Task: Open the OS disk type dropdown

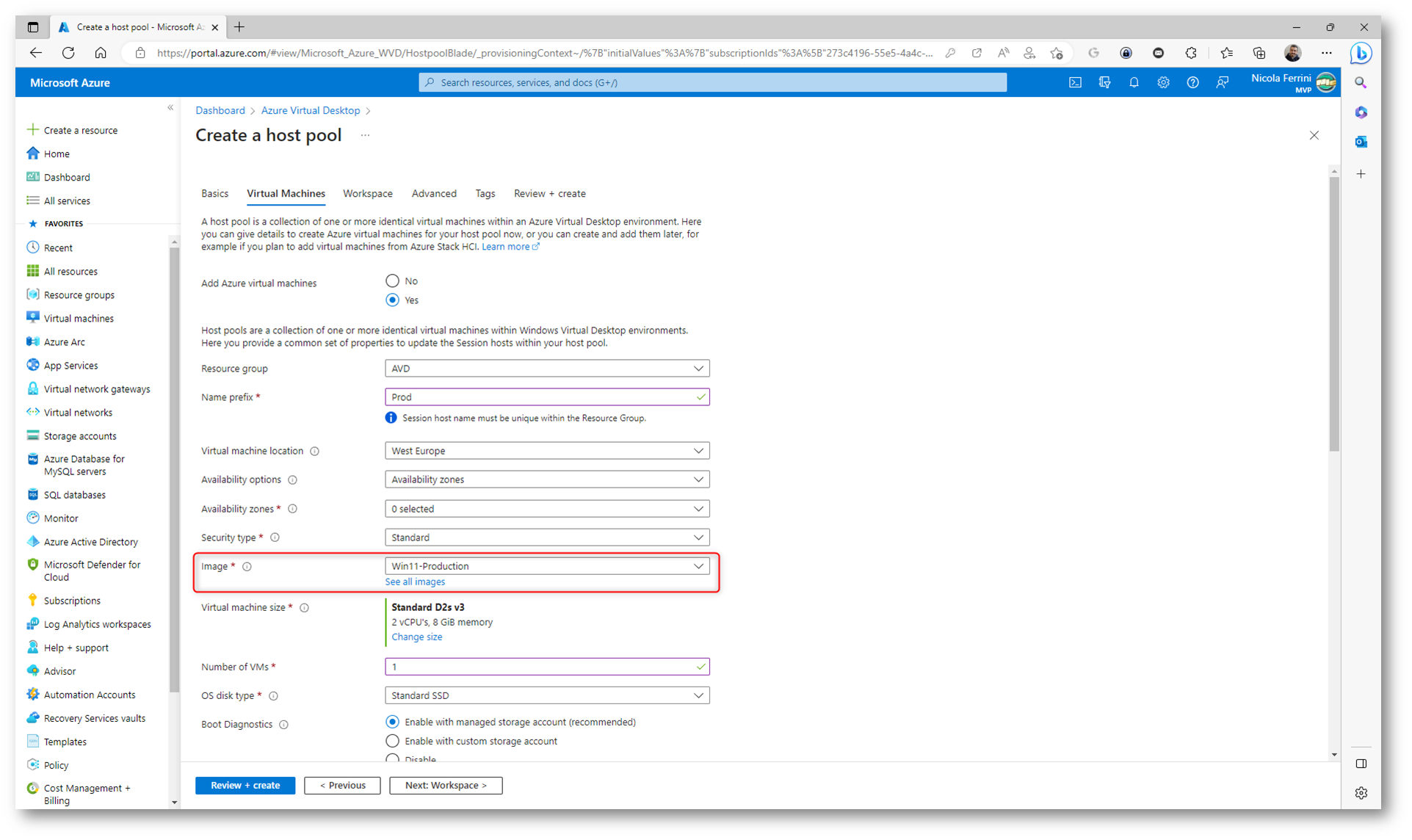Action: pos(546,695)
